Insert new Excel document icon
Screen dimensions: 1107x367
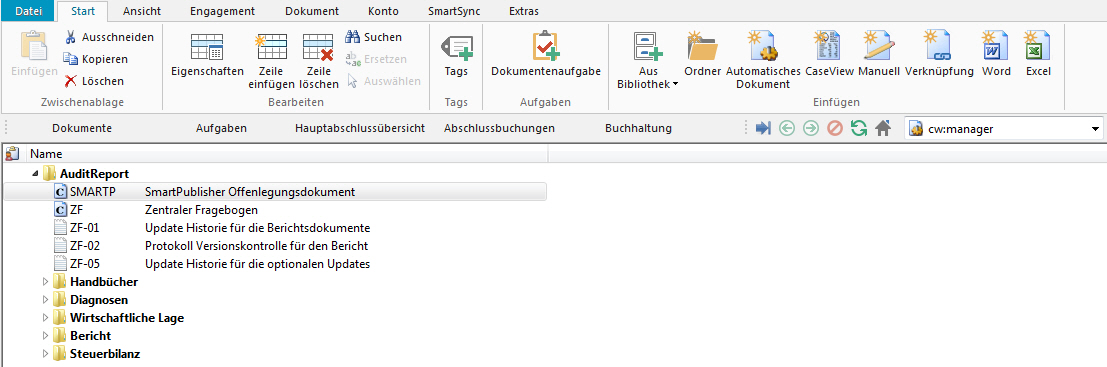tap(1038, 47)
